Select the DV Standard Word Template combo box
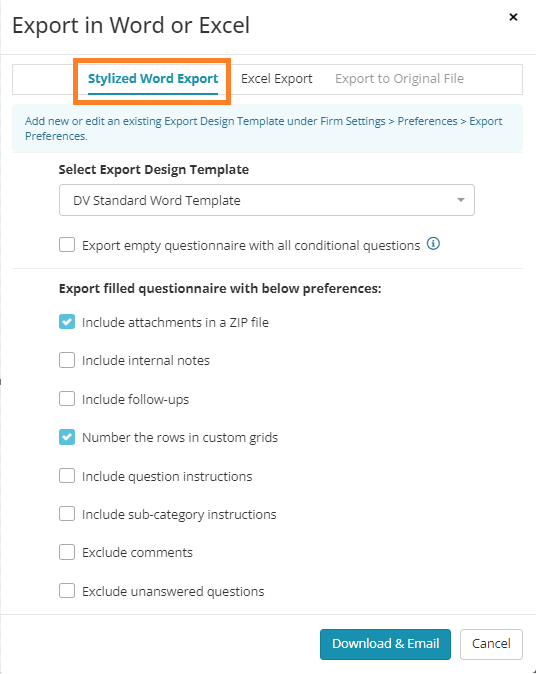 [x=267, y=200]
